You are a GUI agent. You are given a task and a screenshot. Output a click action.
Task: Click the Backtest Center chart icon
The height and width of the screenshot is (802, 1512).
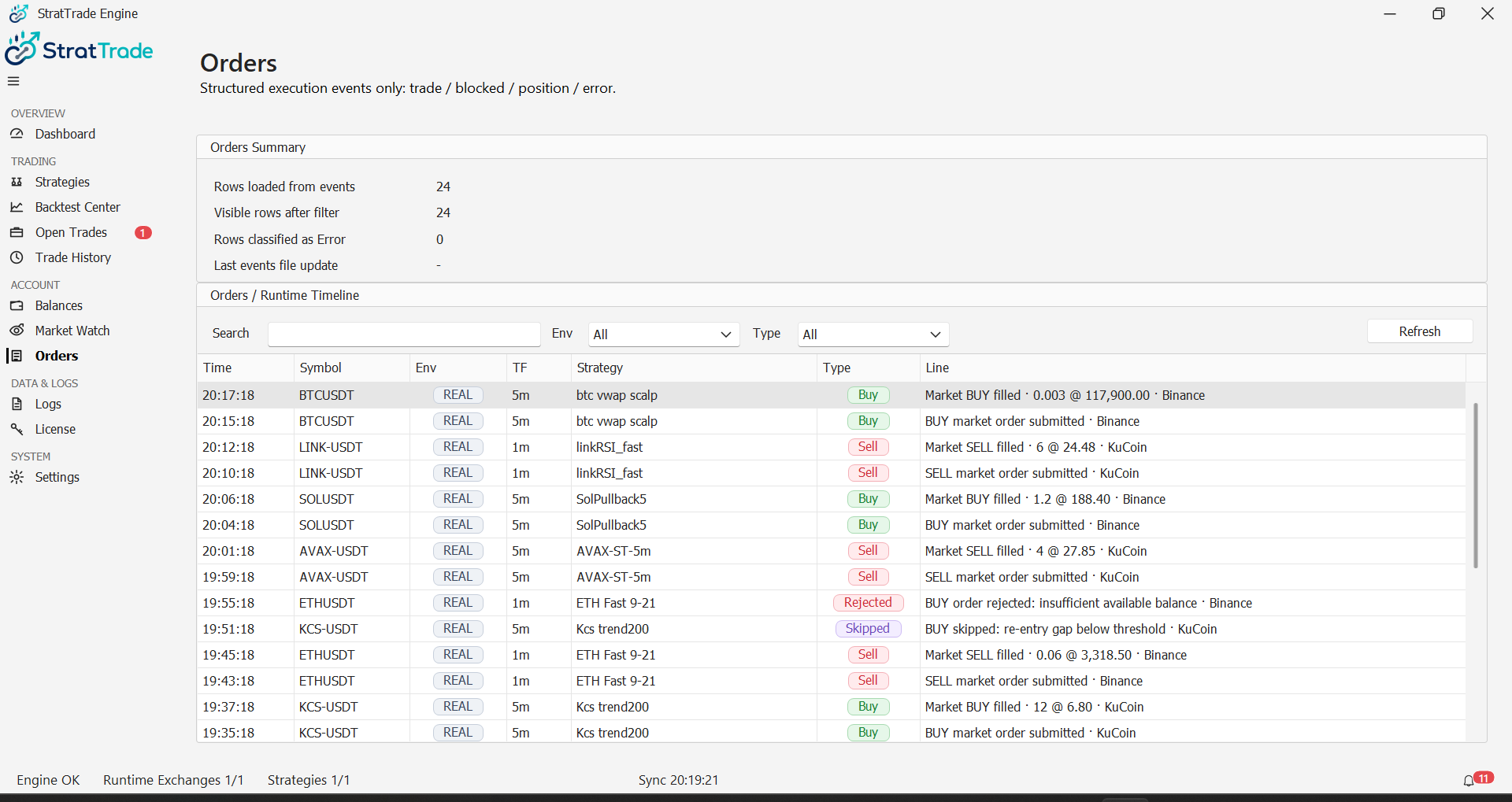17,207
